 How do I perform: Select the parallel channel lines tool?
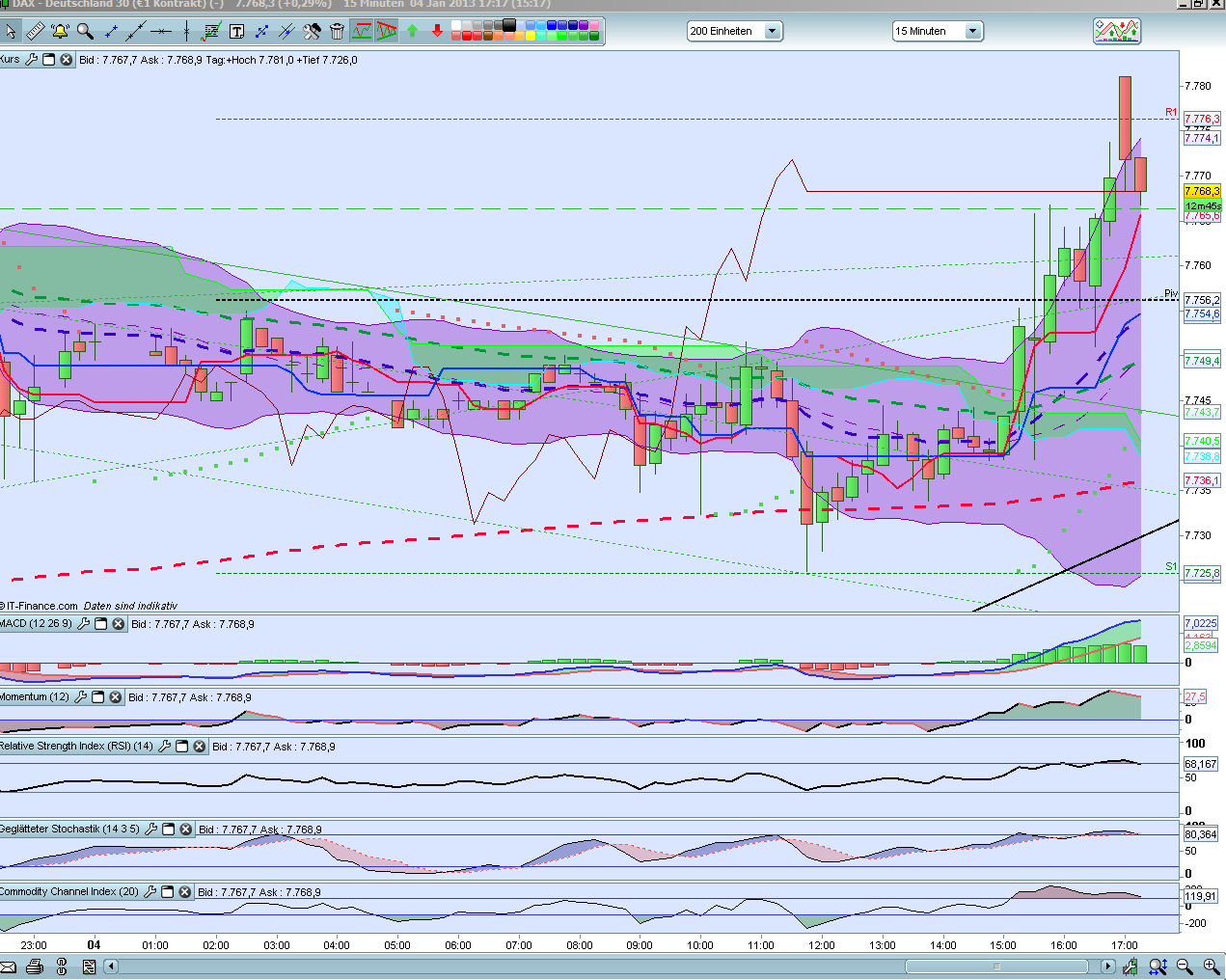click(x=286, y=31)
